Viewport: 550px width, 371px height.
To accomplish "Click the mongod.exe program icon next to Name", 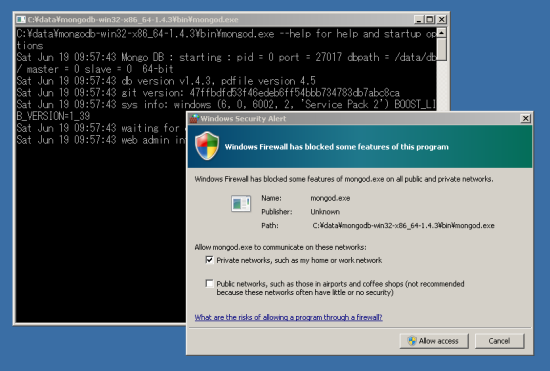I will pyautogui.click(x=241, y=203).
